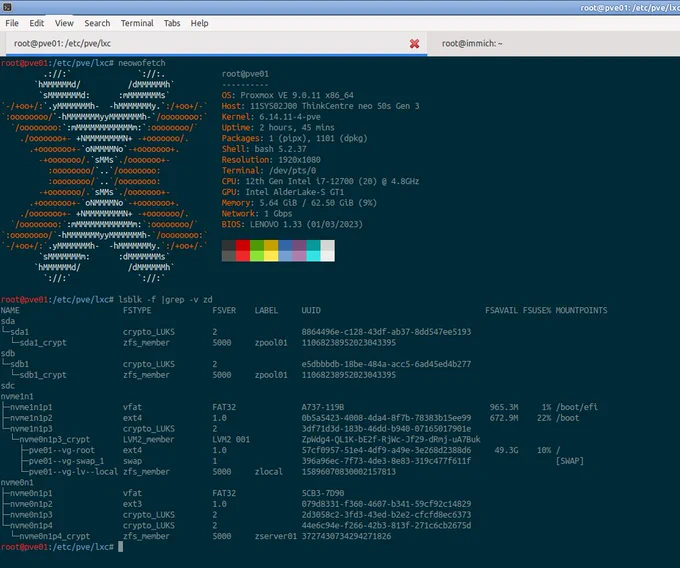
Task: Click the CPU i7-12700 line
Action: coord(320,182)
